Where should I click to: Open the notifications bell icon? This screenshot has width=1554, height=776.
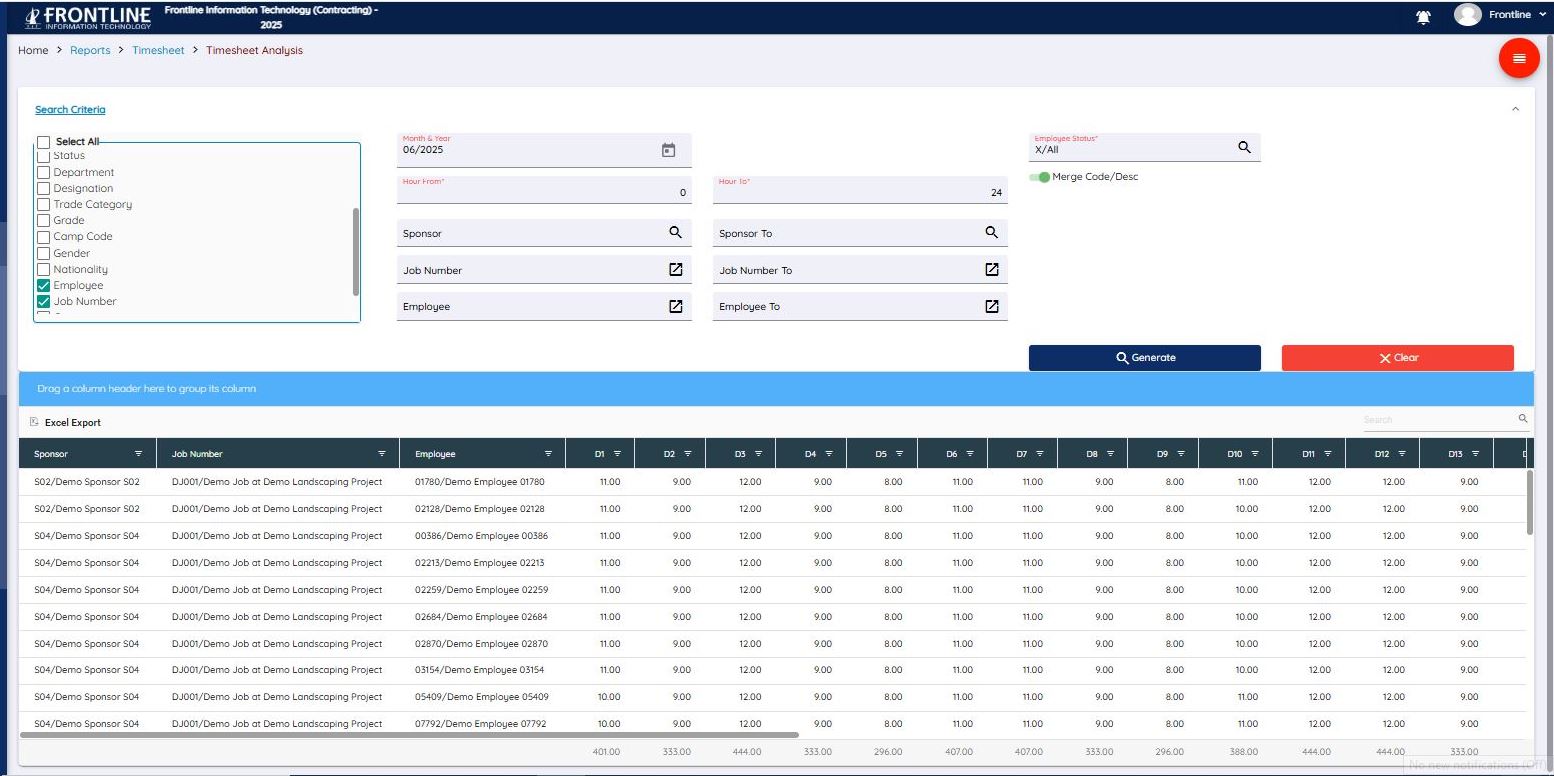1423,15
